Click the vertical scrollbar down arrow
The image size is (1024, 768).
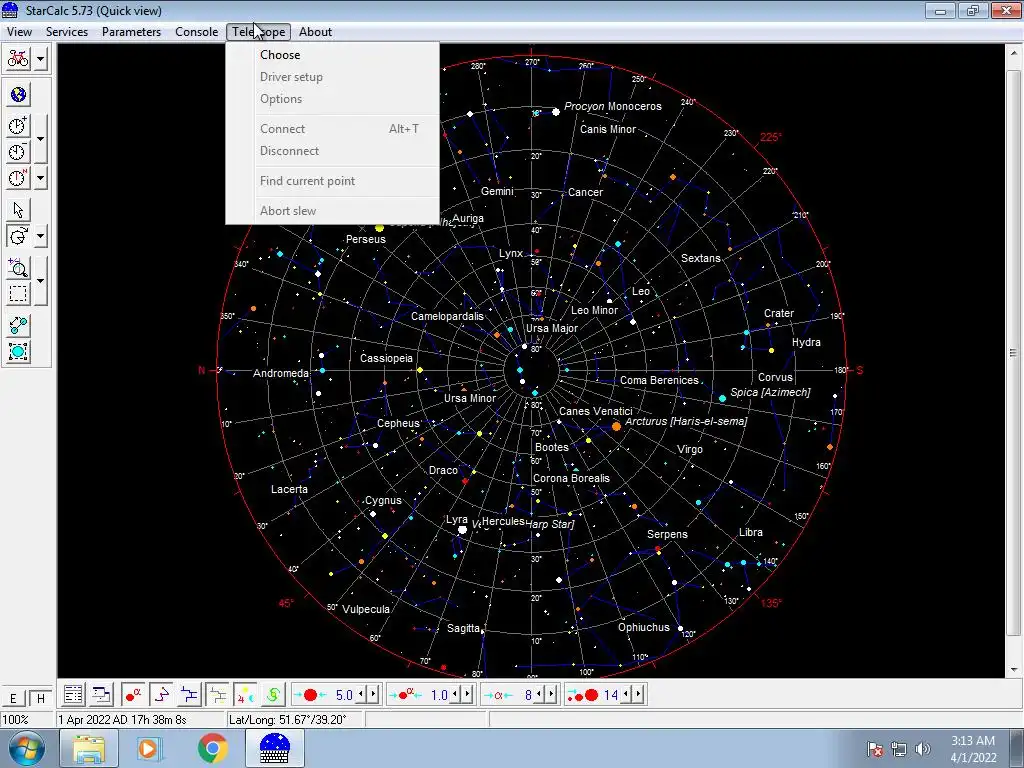tap(1014, 669)
